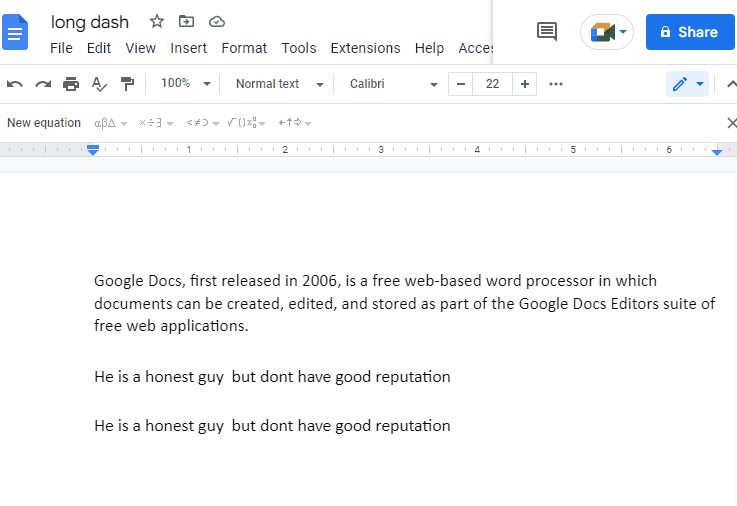The height and width of the screenshot is (506, 737).
Task: Open the Edit menu
Action: (99, 48)
